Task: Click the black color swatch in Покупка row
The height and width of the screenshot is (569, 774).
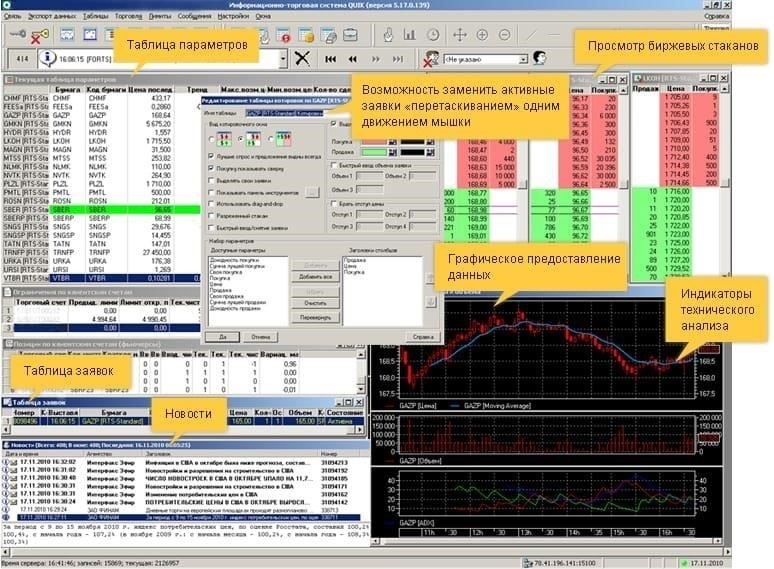Action: point(412,142)
